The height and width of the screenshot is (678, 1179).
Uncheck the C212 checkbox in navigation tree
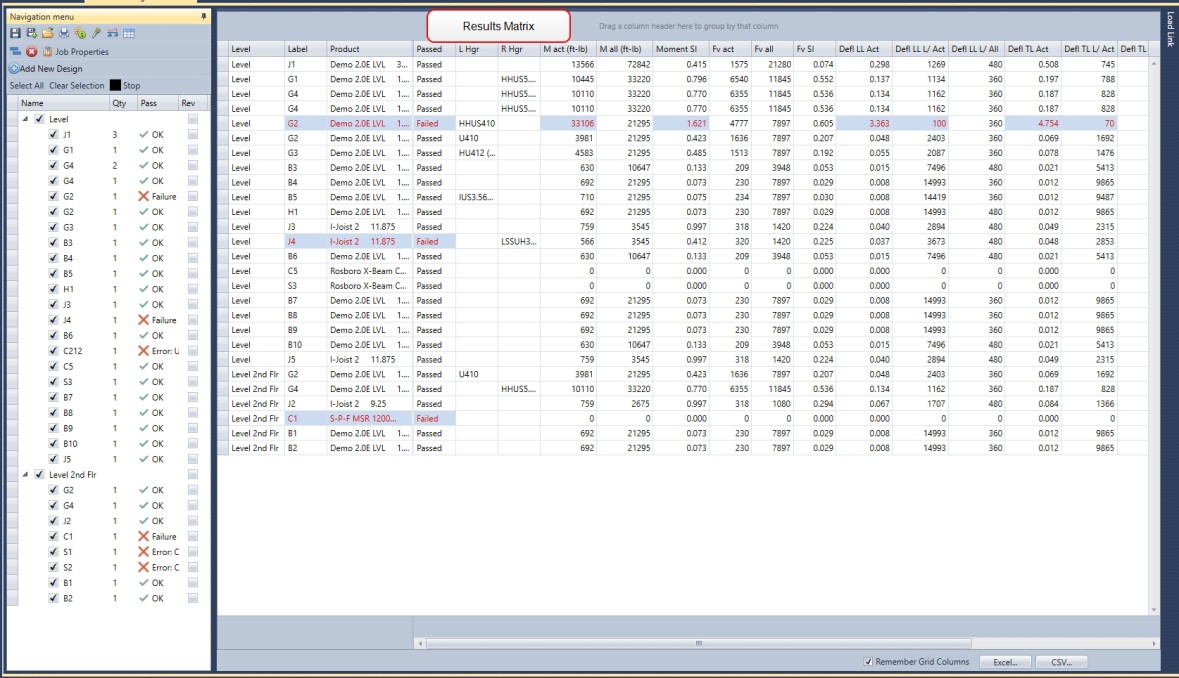53,351
